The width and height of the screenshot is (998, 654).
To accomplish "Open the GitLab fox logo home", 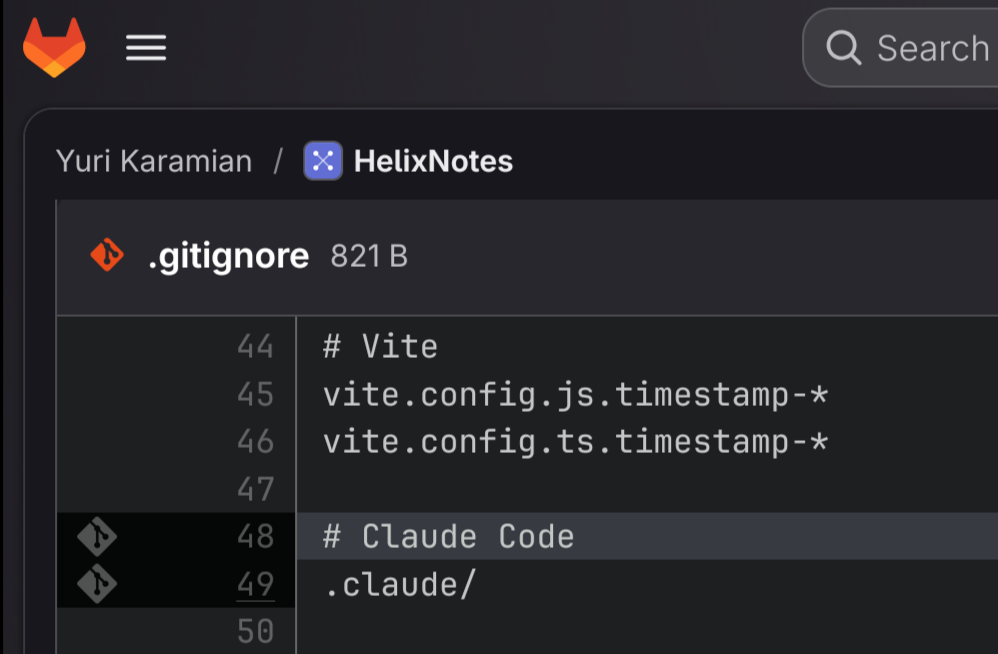I will pyautogui.click(x=54, y=47).
